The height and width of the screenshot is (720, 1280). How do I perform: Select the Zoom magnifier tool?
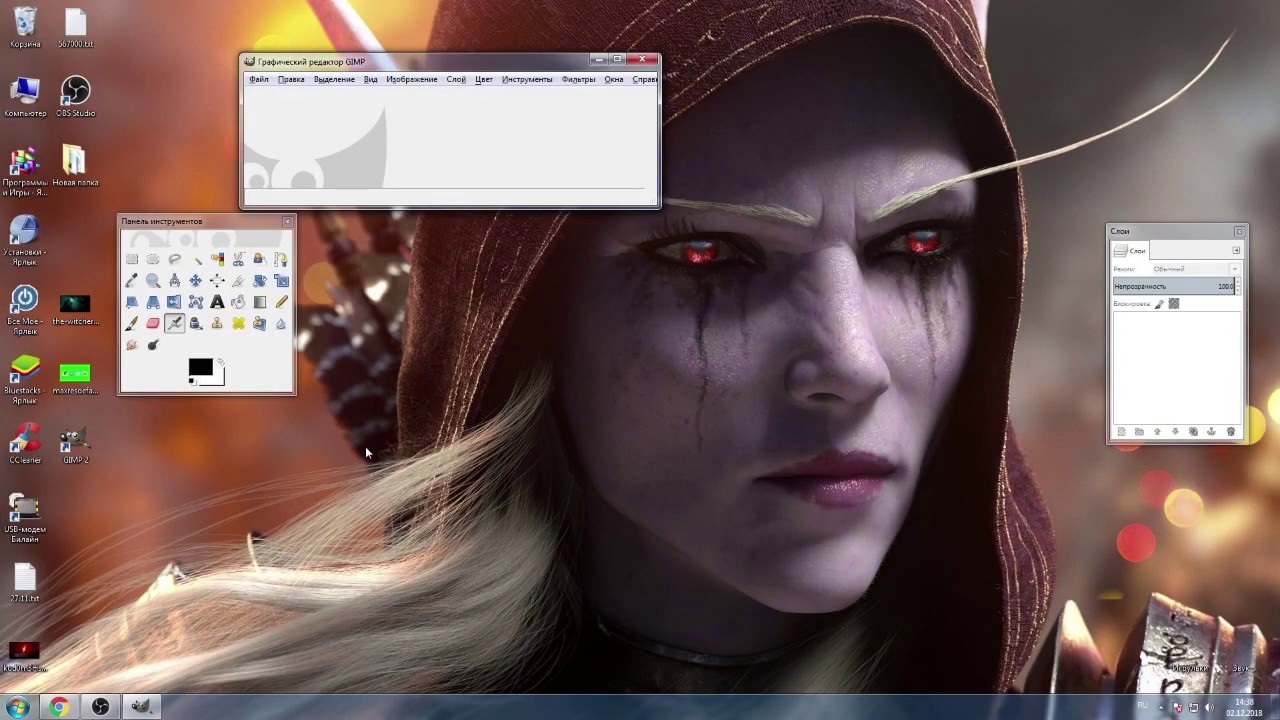tap(153, 281)
